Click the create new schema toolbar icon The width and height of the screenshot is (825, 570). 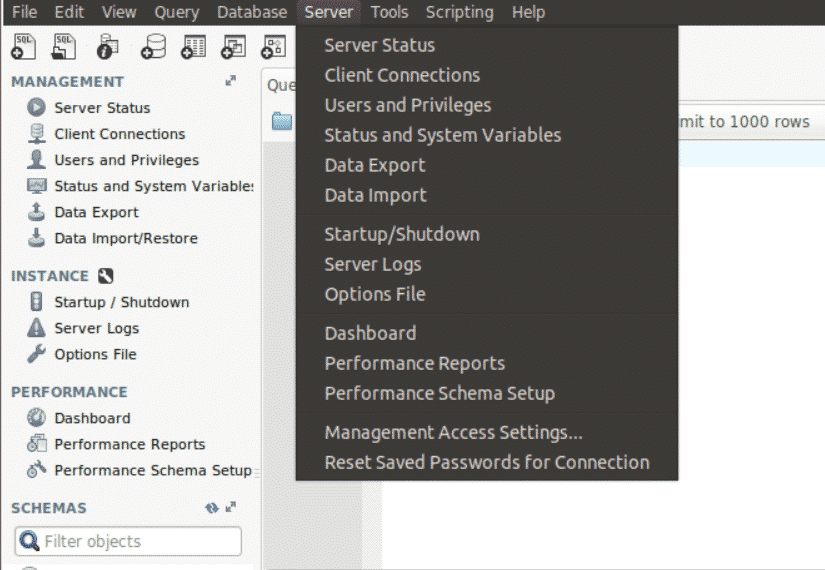coord(153,47)
